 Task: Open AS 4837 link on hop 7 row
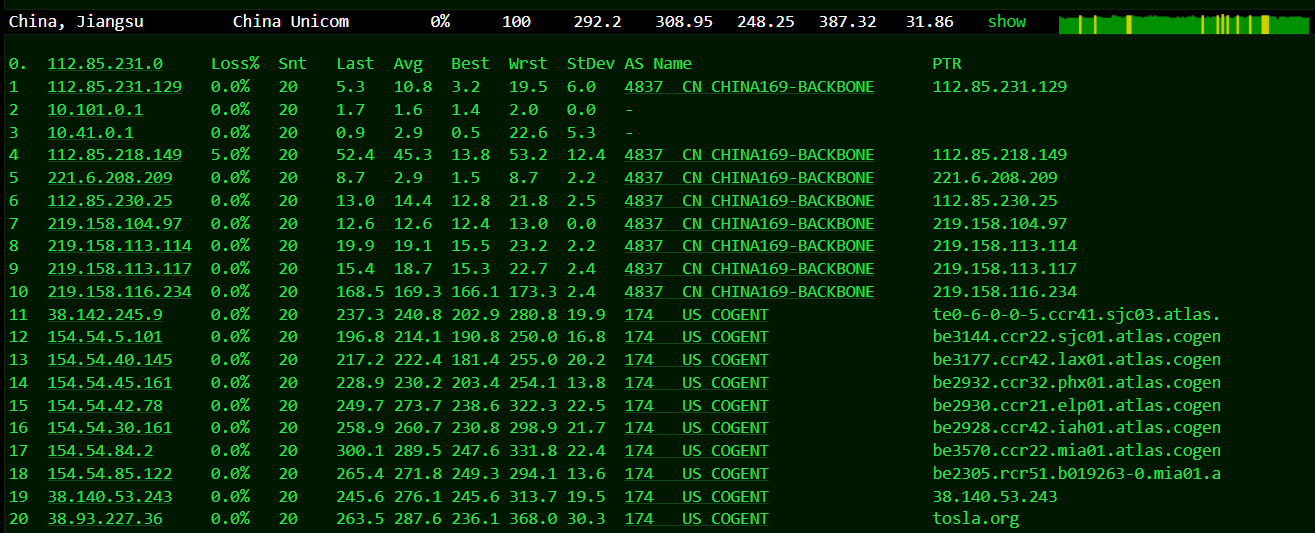click(644, 224)
